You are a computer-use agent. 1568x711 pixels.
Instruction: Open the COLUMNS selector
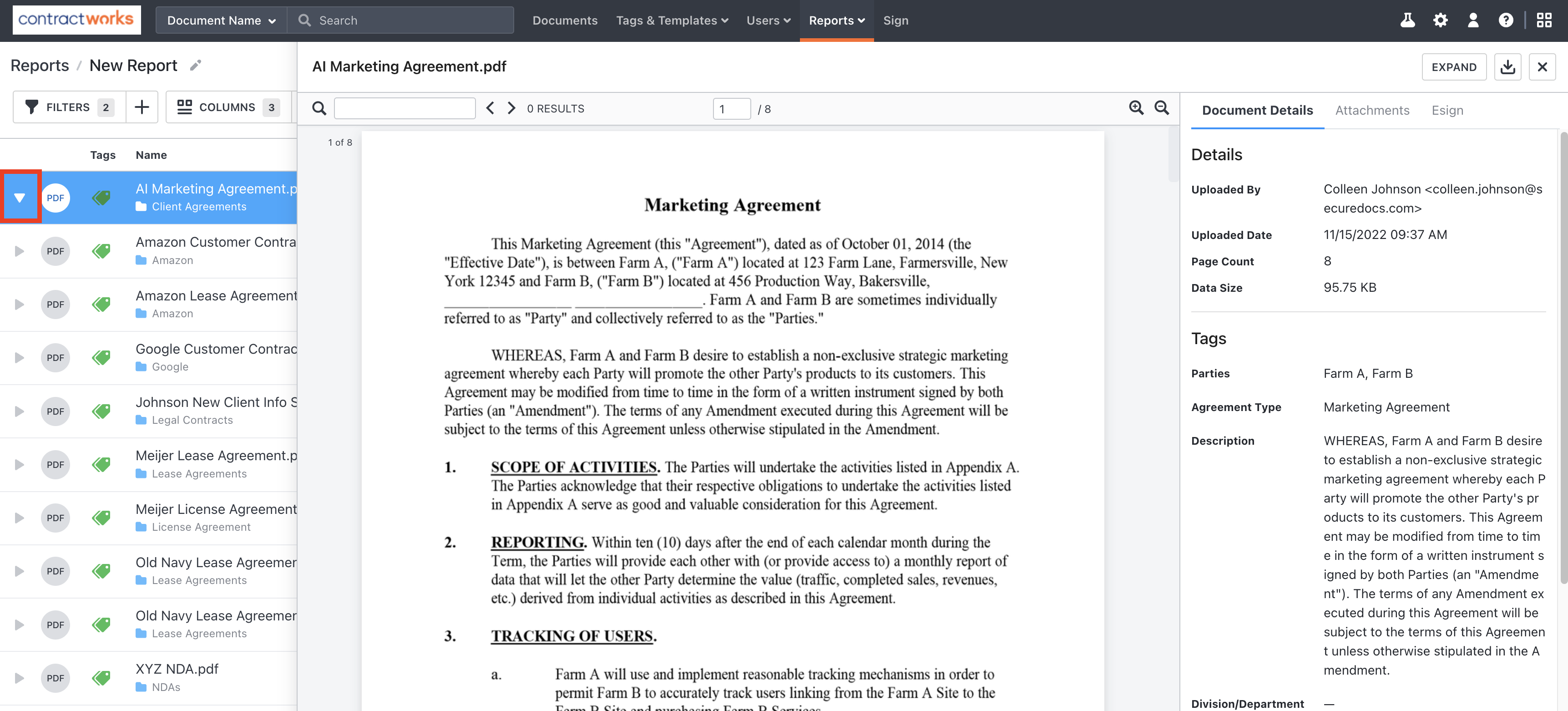(x=228, y=107)
